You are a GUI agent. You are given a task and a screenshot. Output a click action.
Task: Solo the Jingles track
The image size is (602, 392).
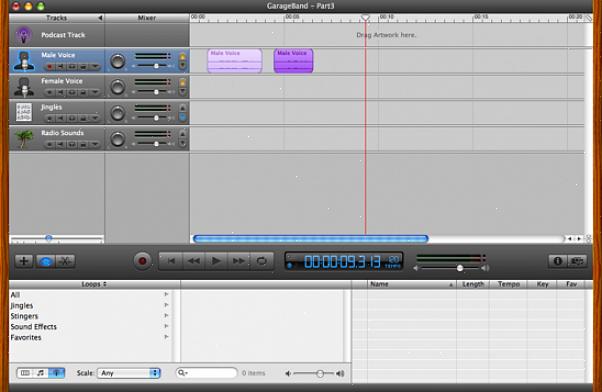click(x=72, y=118)
